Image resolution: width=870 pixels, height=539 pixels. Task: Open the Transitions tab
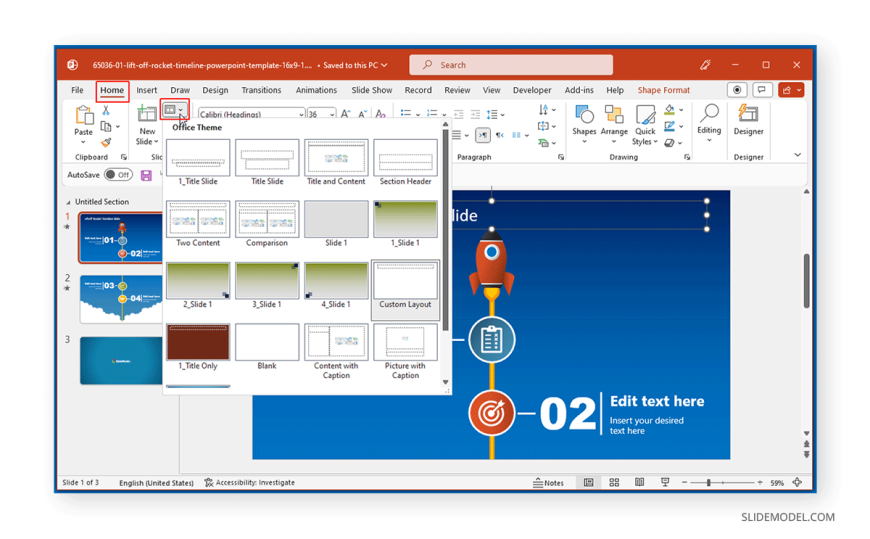click(x=261, y=90)
